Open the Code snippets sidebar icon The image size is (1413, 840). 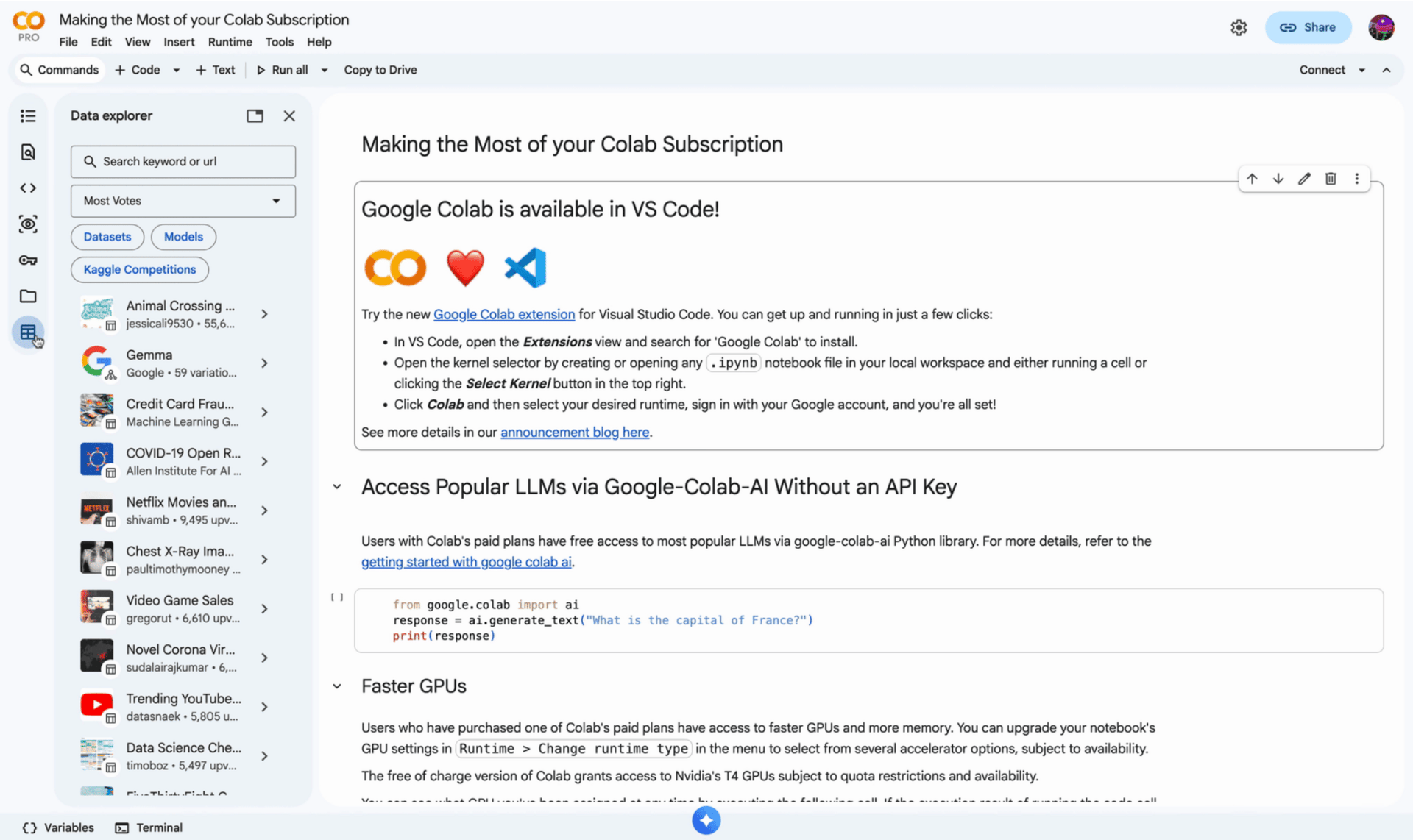click(28, 188)
